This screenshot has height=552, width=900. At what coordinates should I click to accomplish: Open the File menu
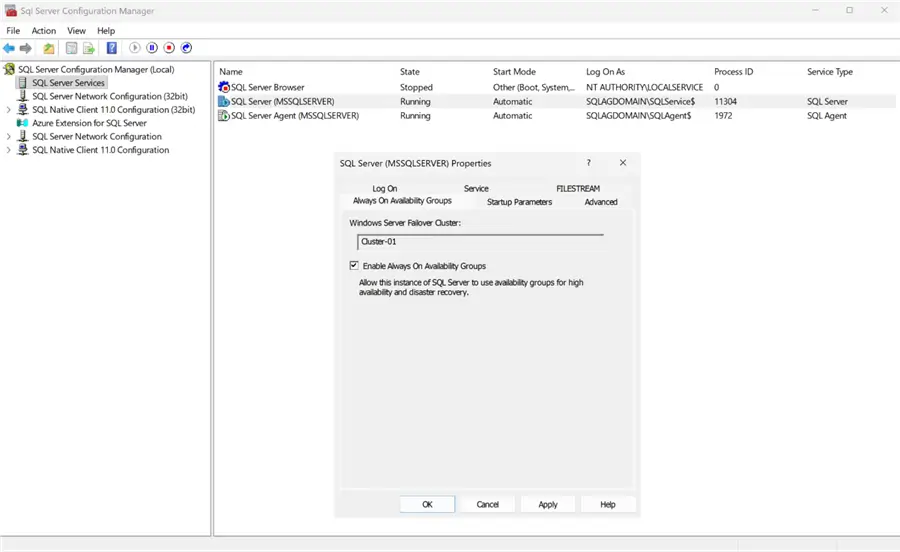13,30
